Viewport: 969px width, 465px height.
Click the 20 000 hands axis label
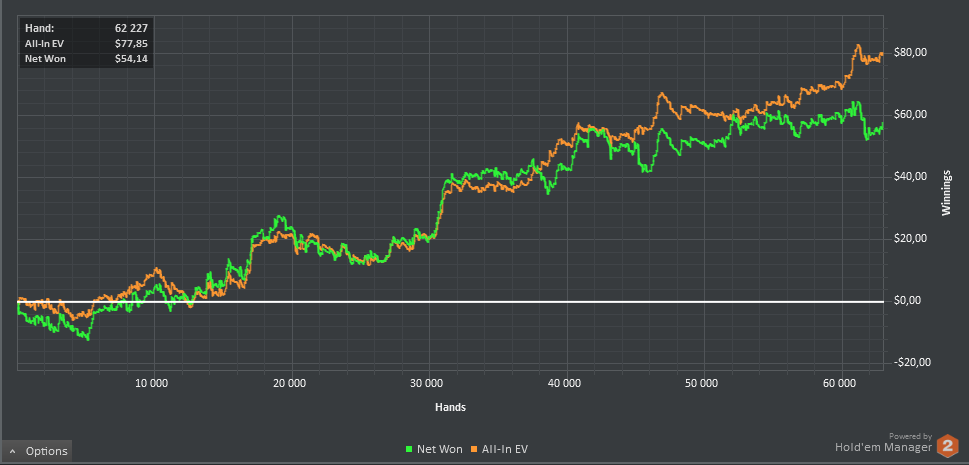click(290, 383)
